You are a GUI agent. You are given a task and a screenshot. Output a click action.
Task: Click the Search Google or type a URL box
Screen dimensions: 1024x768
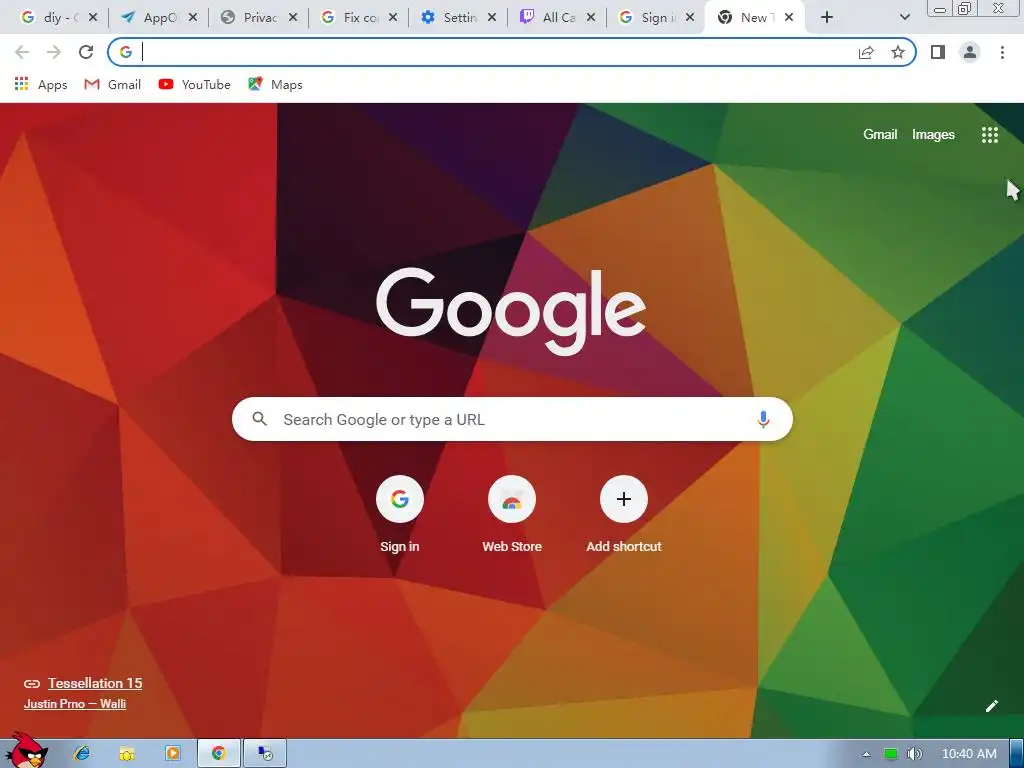pos(512,419)
